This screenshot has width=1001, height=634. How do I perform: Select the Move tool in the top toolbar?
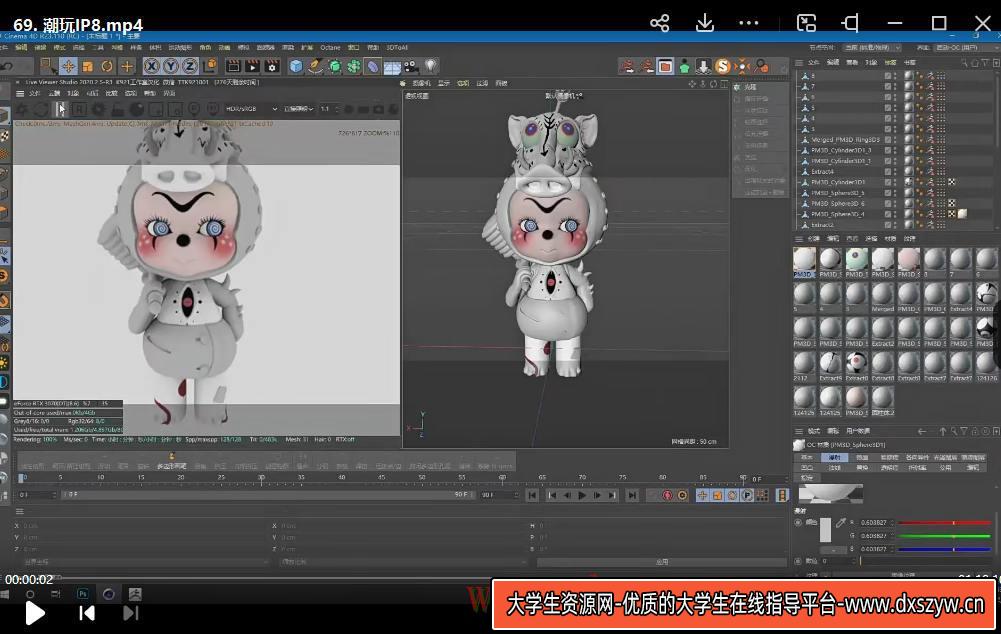coord(68,66)
